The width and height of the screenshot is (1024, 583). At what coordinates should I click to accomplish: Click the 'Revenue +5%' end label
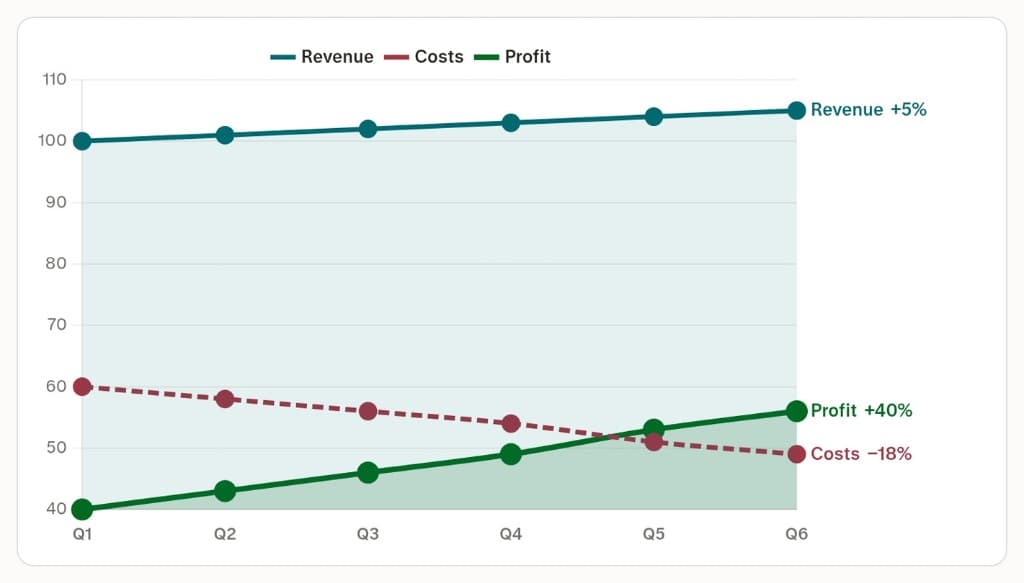tap(869, 110)
